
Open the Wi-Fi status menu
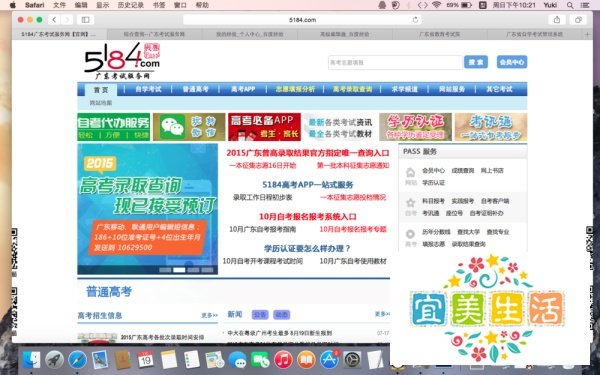[436, 5]
